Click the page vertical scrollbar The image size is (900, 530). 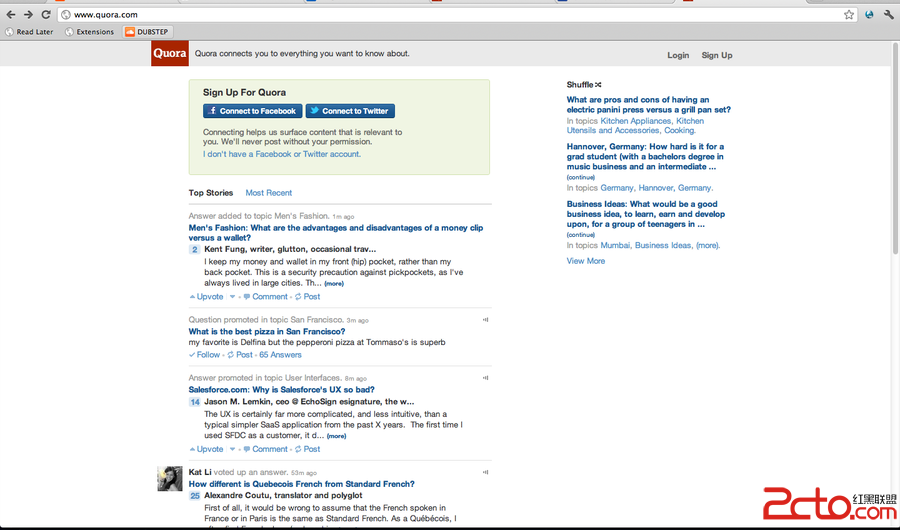click(x=895, y=148)
